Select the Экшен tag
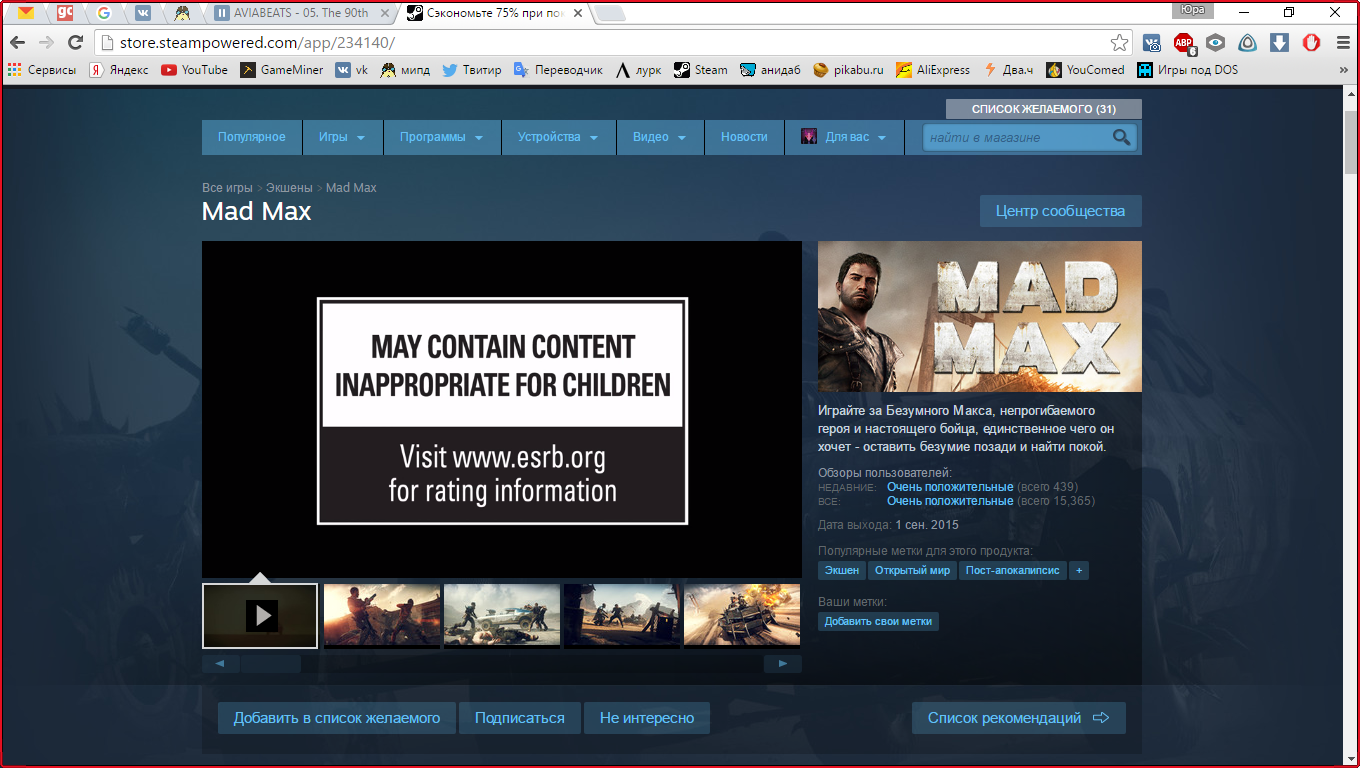This screenshot has width=1360, height=768. click(x=842, y=571)
